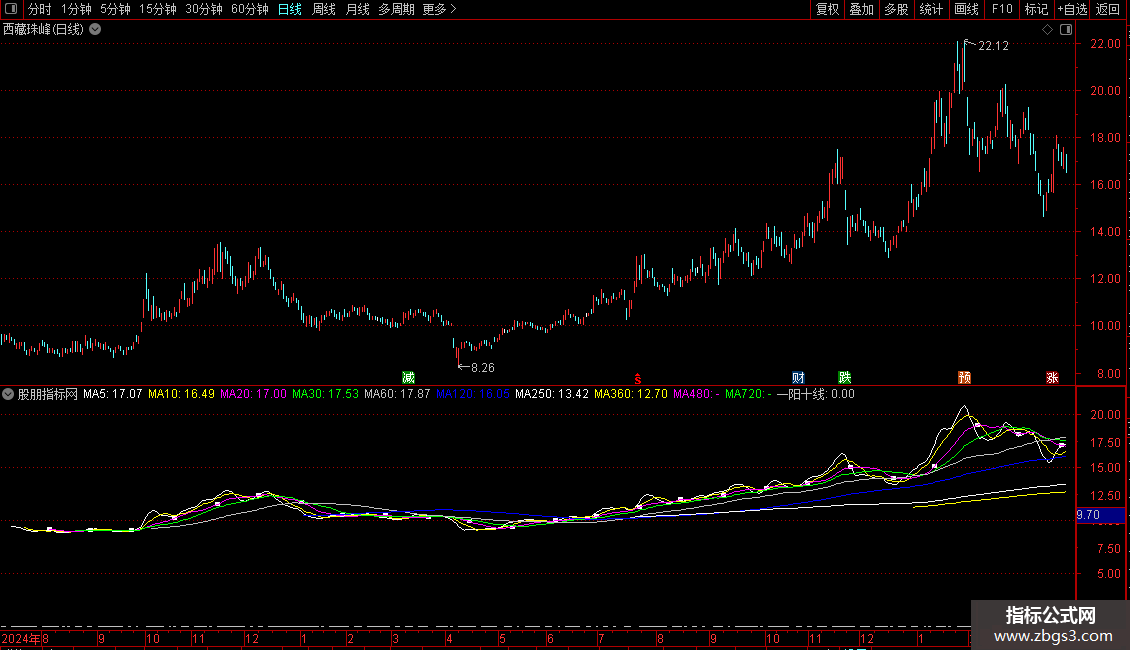Select the 1分钟 period
1130x650 pixels.
76,9
